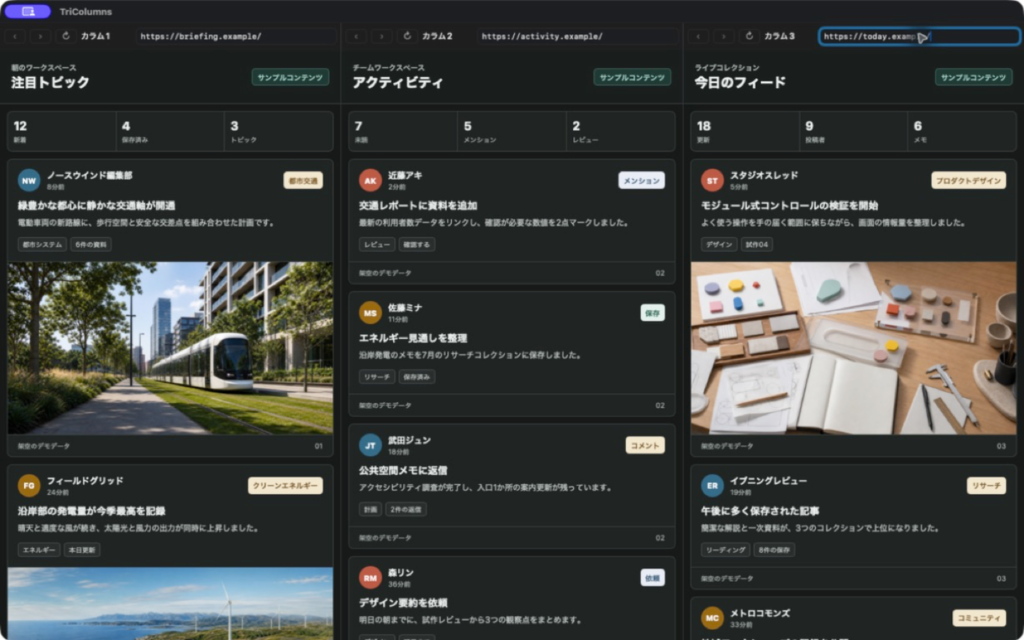Click the FG avatar of フィールドグリッド
This screenshot has width=1024, height=640.
(29, 486)
